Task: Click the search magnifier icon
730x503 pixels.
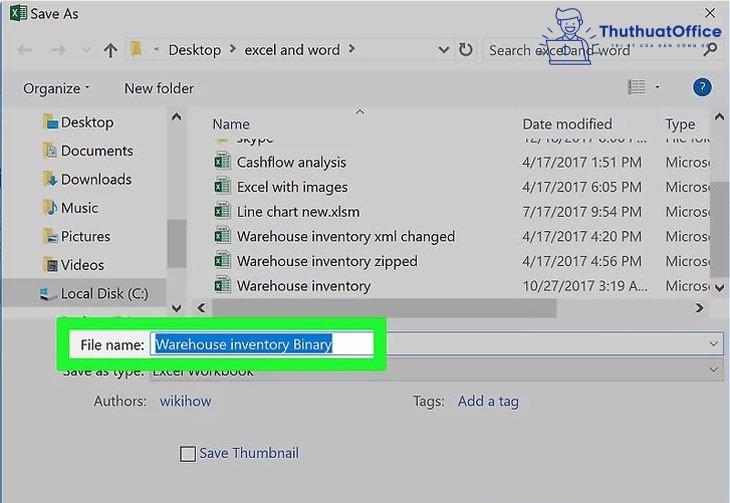Action: (x=710, y=49)
